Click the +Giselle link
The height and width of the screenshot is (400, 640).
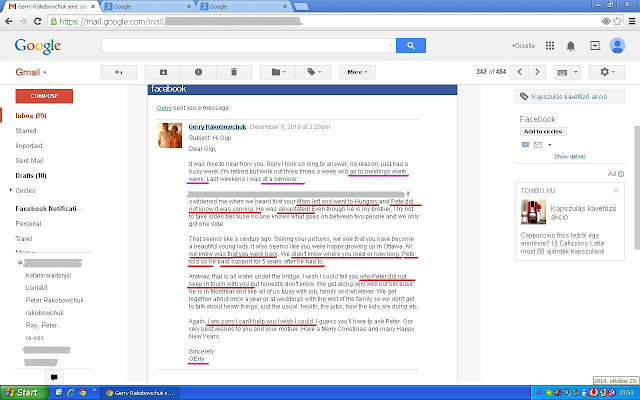[523, 46]
